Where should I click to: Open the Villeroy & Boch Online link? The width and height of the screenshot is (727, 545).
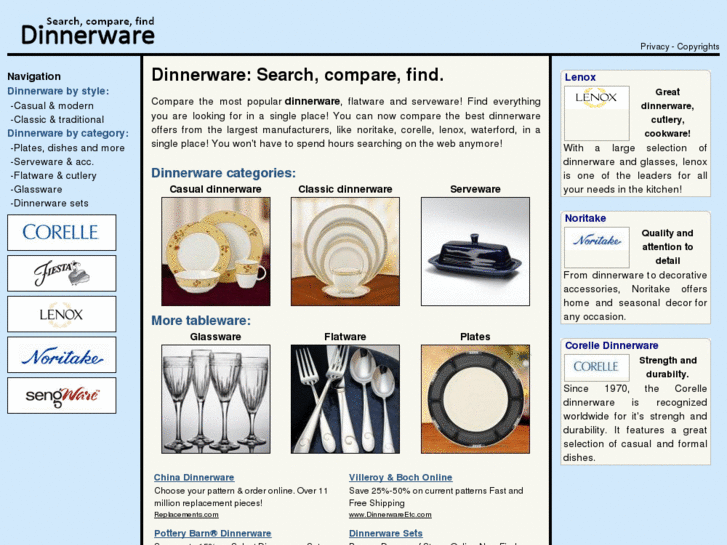401,477
